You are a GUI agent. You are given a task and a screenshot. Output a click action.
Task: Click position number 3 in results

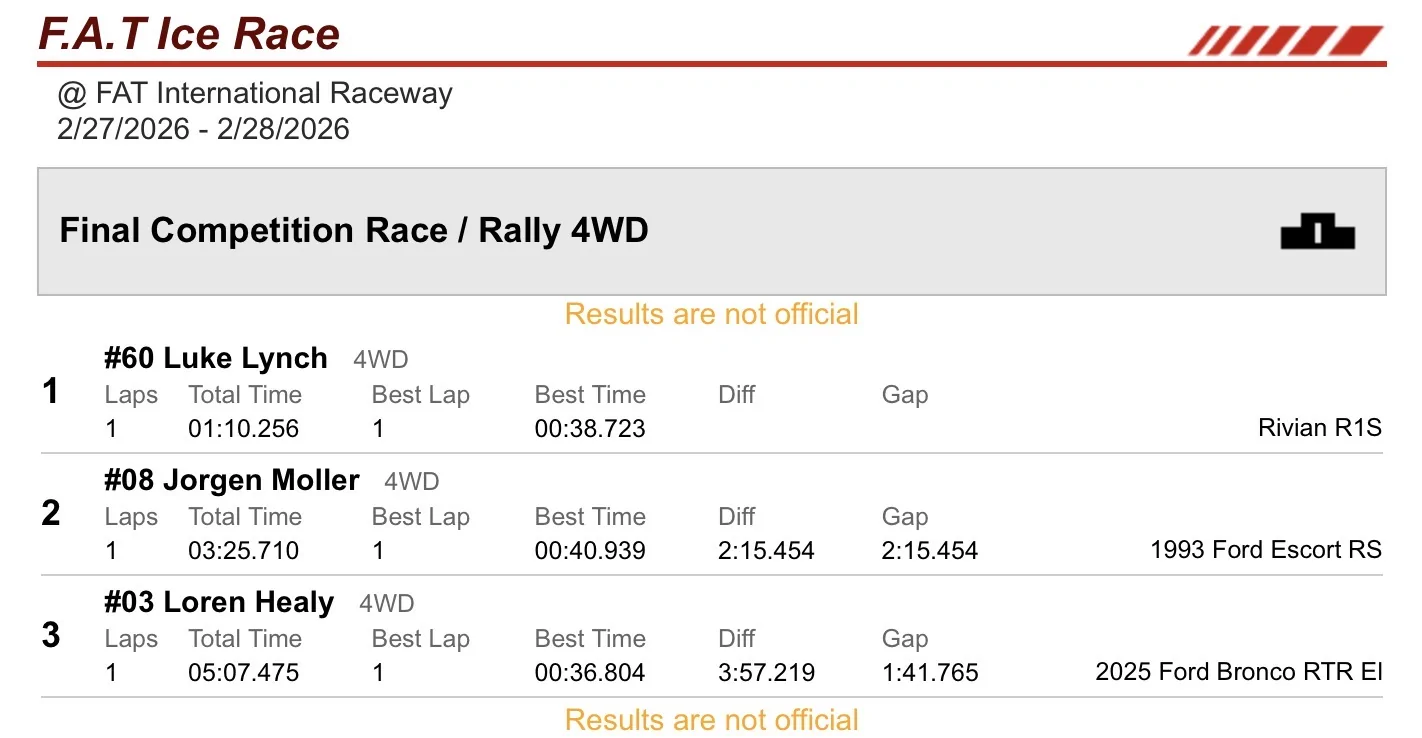point(51,636)
